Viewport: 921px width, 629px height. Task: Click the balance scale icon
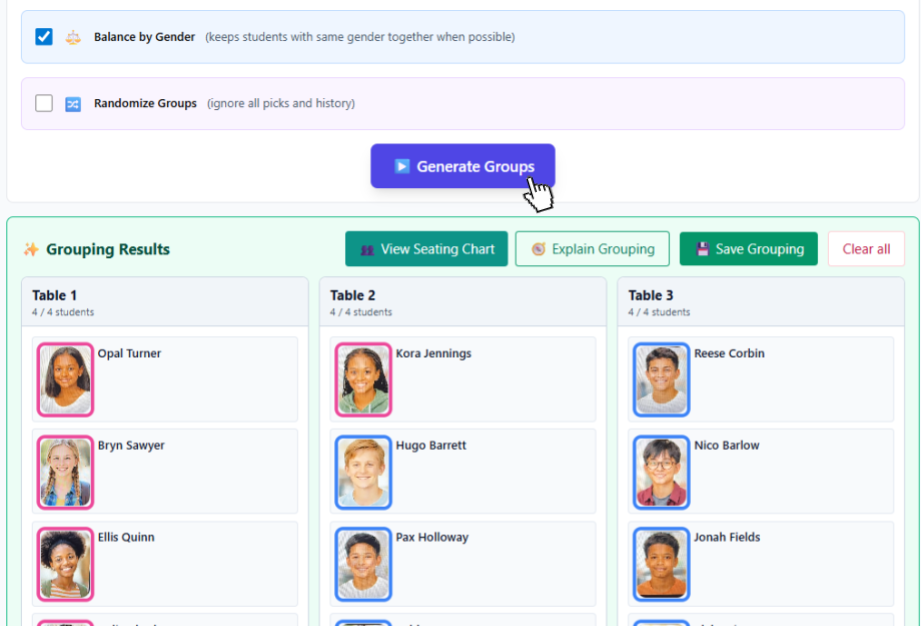pyautogui.click(x=72, y=37)
